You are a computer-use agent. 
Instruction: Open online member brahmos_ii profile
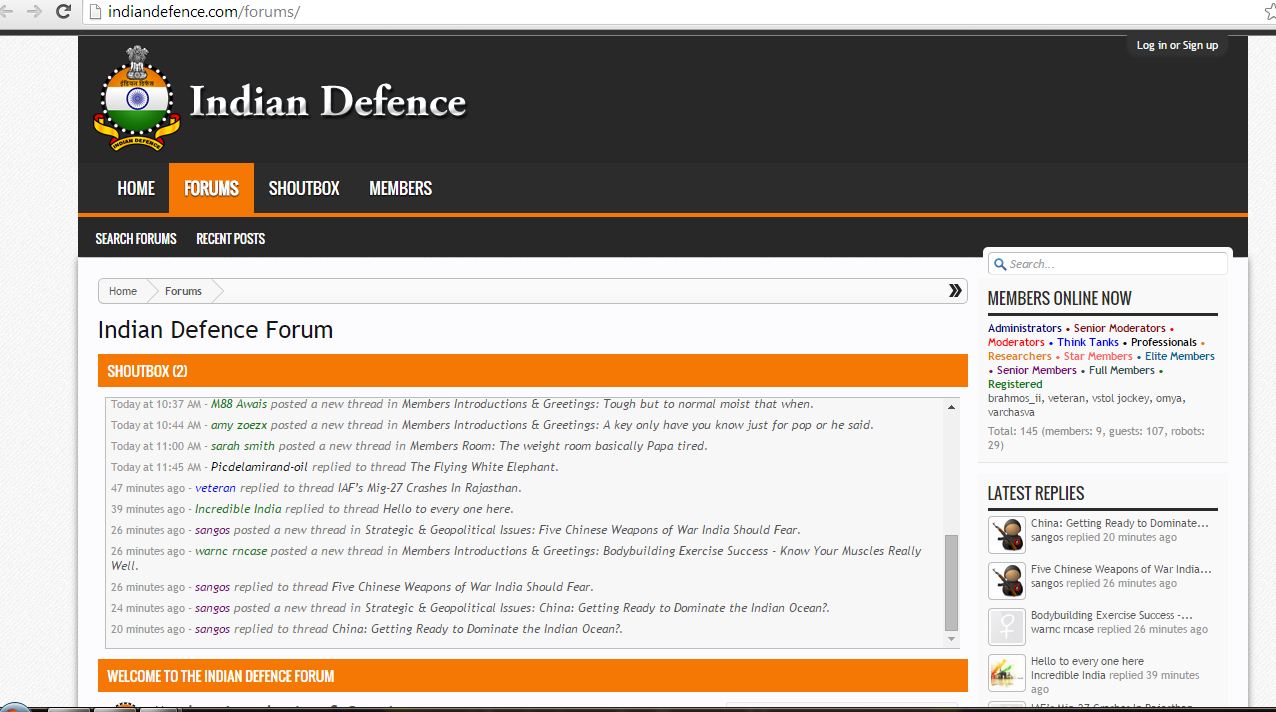(x=1013, y=398)
